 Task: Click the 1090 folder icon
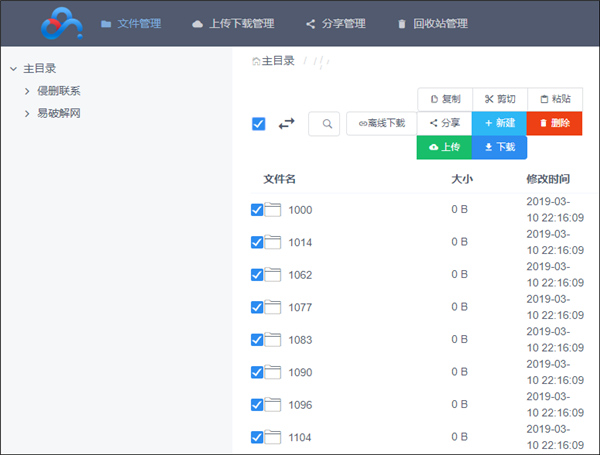click(x=273, y=372)
